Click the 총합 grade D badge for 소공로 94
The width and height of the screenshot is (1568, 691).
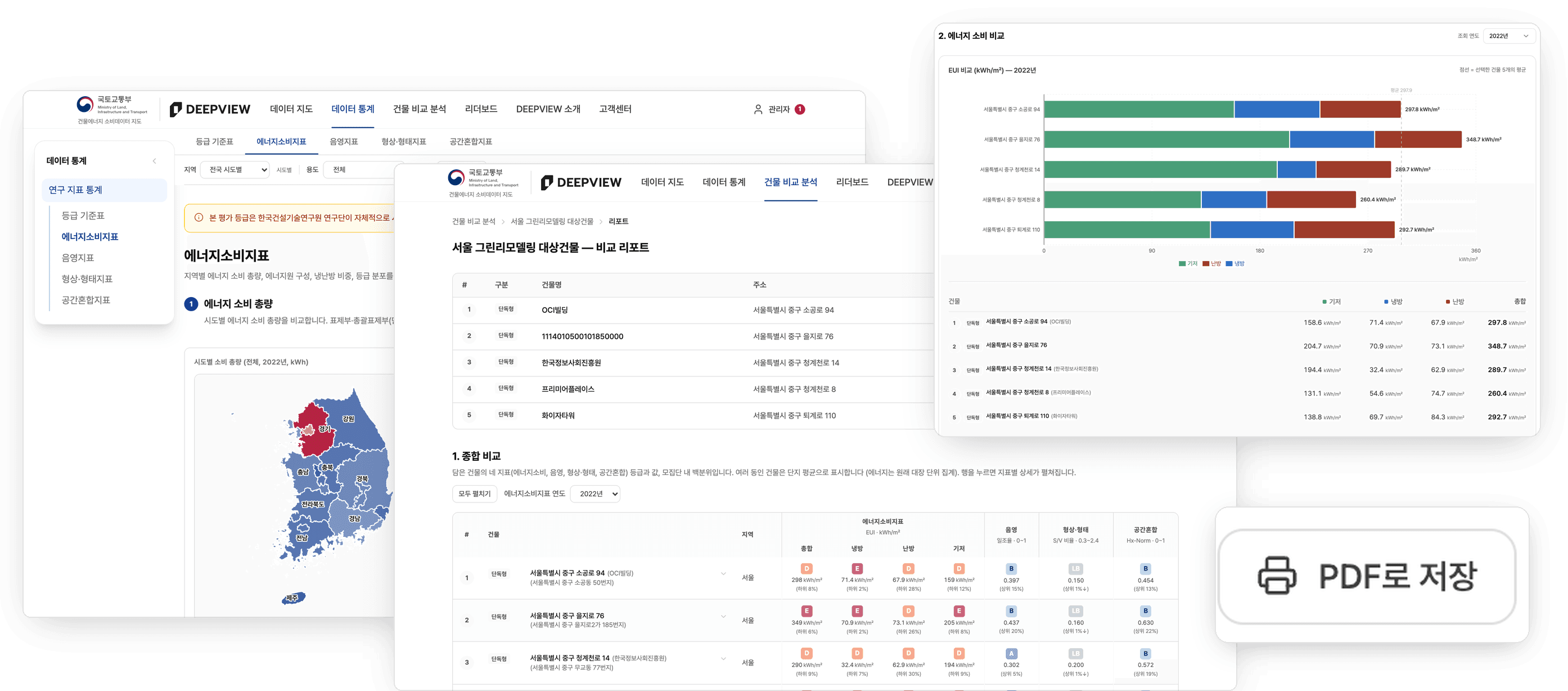point(806,569)
